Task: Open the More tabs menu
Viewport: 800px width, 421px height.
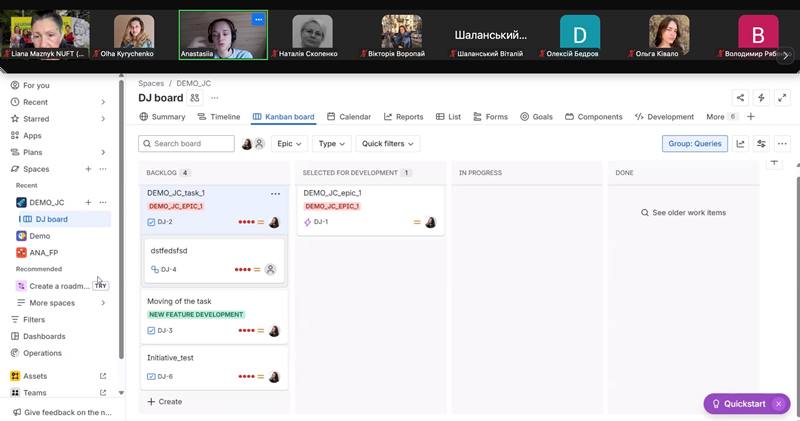Action: pyautogui.click(x=721, y=117)
